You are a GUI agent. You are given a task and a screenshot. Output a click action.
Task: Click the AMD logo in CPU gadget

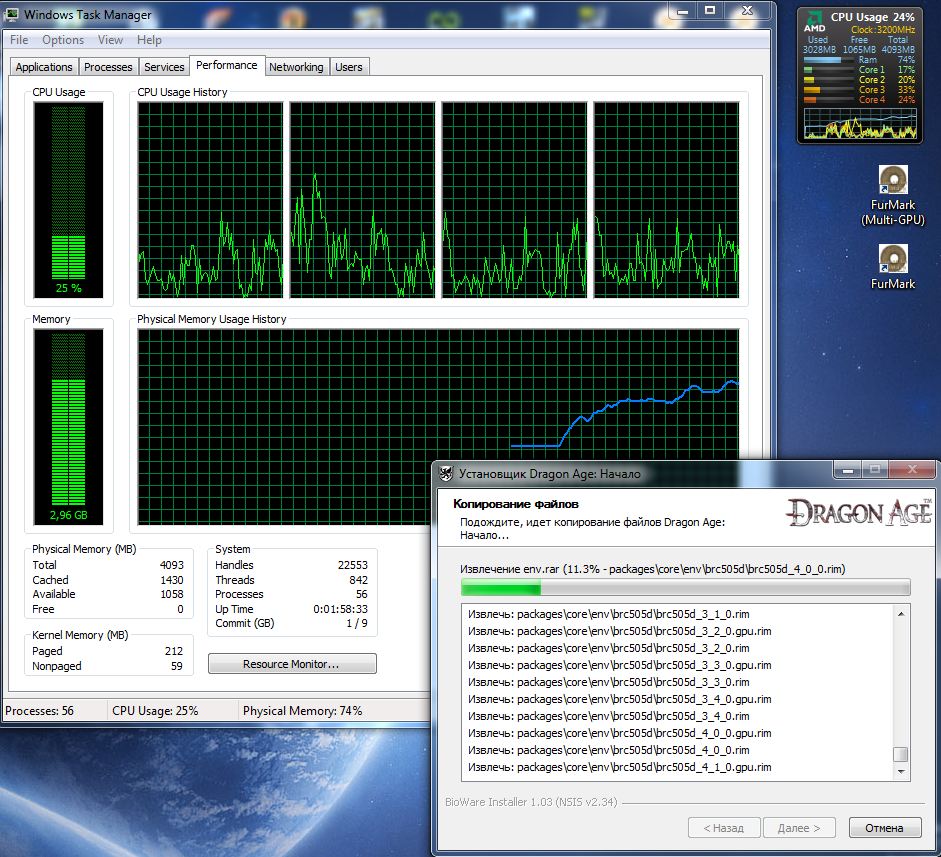point(814,22)
